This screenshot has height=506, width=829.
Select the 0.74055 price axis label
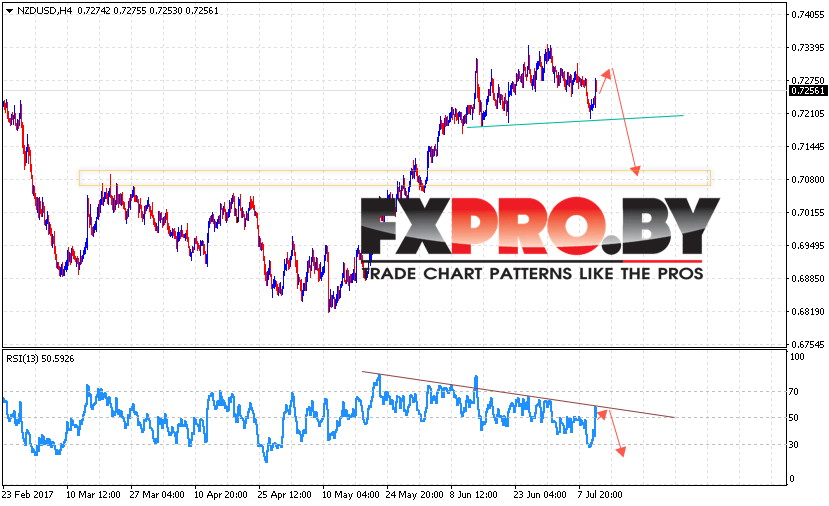(x=808, y=15)
